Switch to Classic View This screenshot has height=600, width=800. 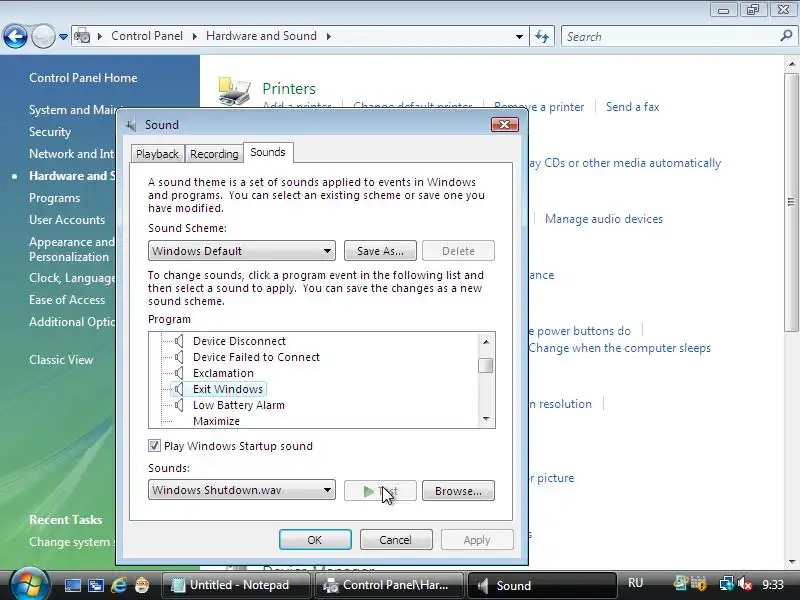(61, 360)
